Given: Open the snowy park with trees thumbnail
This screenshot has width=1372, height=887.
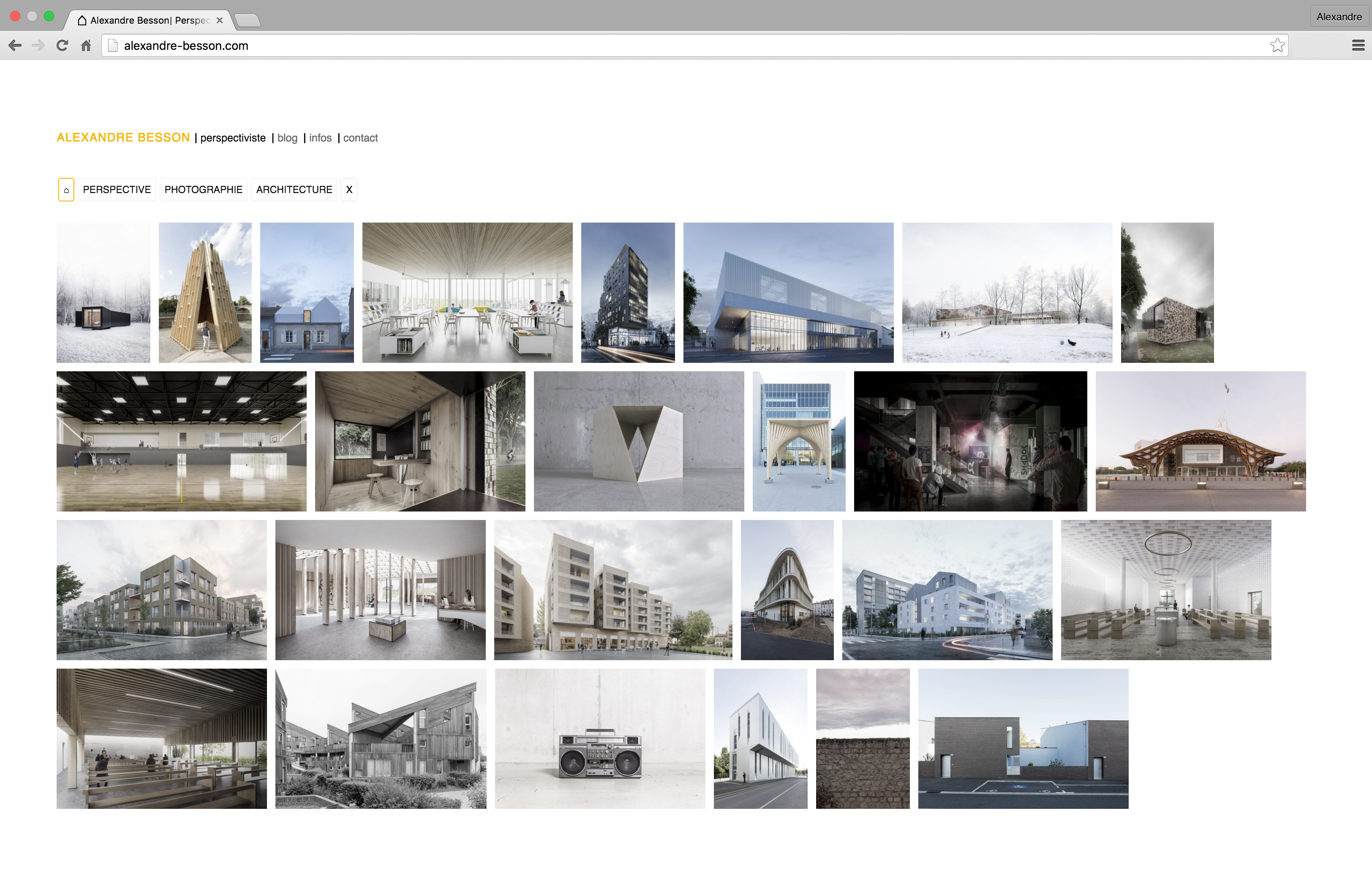Looking at the screenshot, I should pyautogui.click(x=1007, y=293).
